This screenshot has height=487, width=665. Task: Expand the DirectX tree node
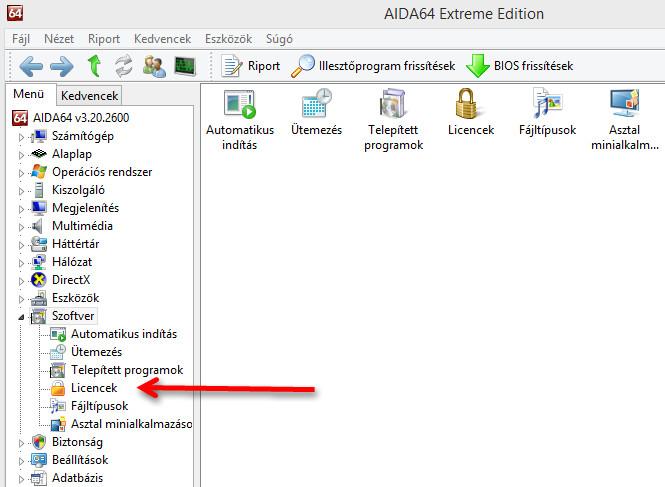[x=21, y=281]
